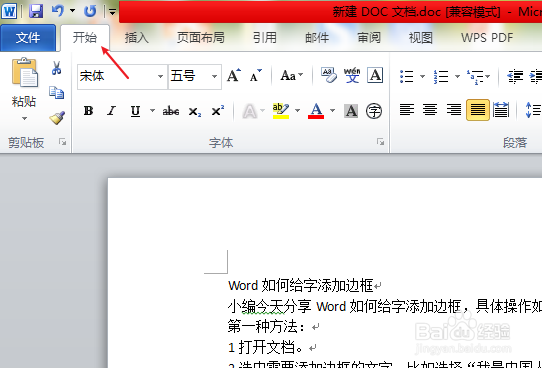Toggle Superscript formatting
Viewport: 542px width, 368px height.
point(218,111)
